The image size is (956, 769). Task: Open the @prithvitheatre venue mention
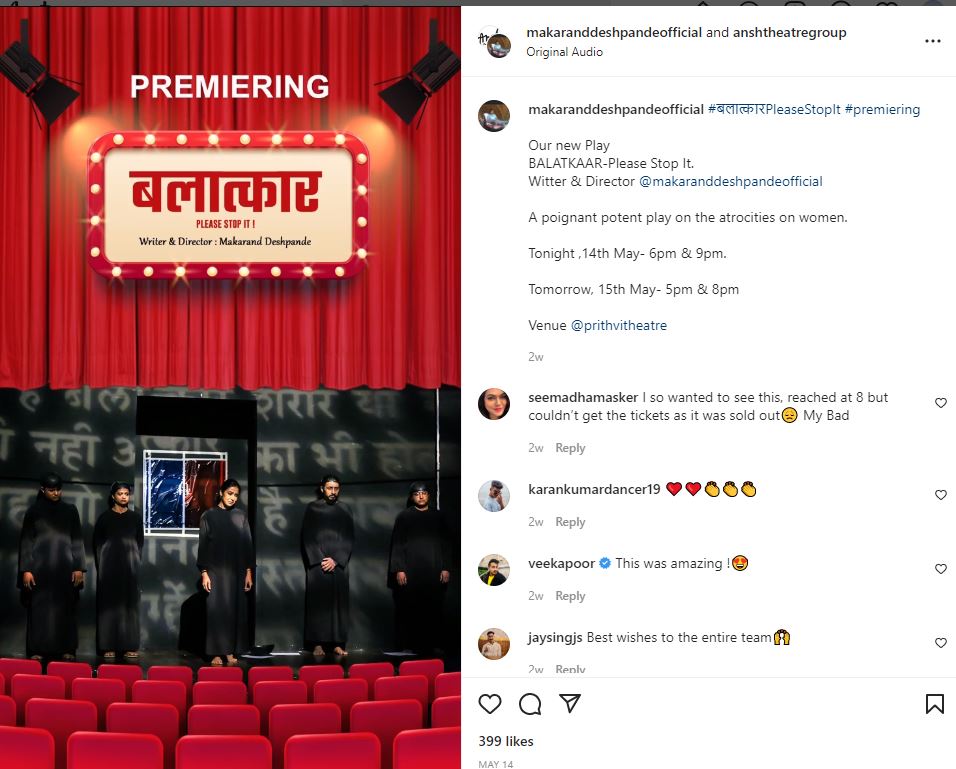(x=619, y=325)
